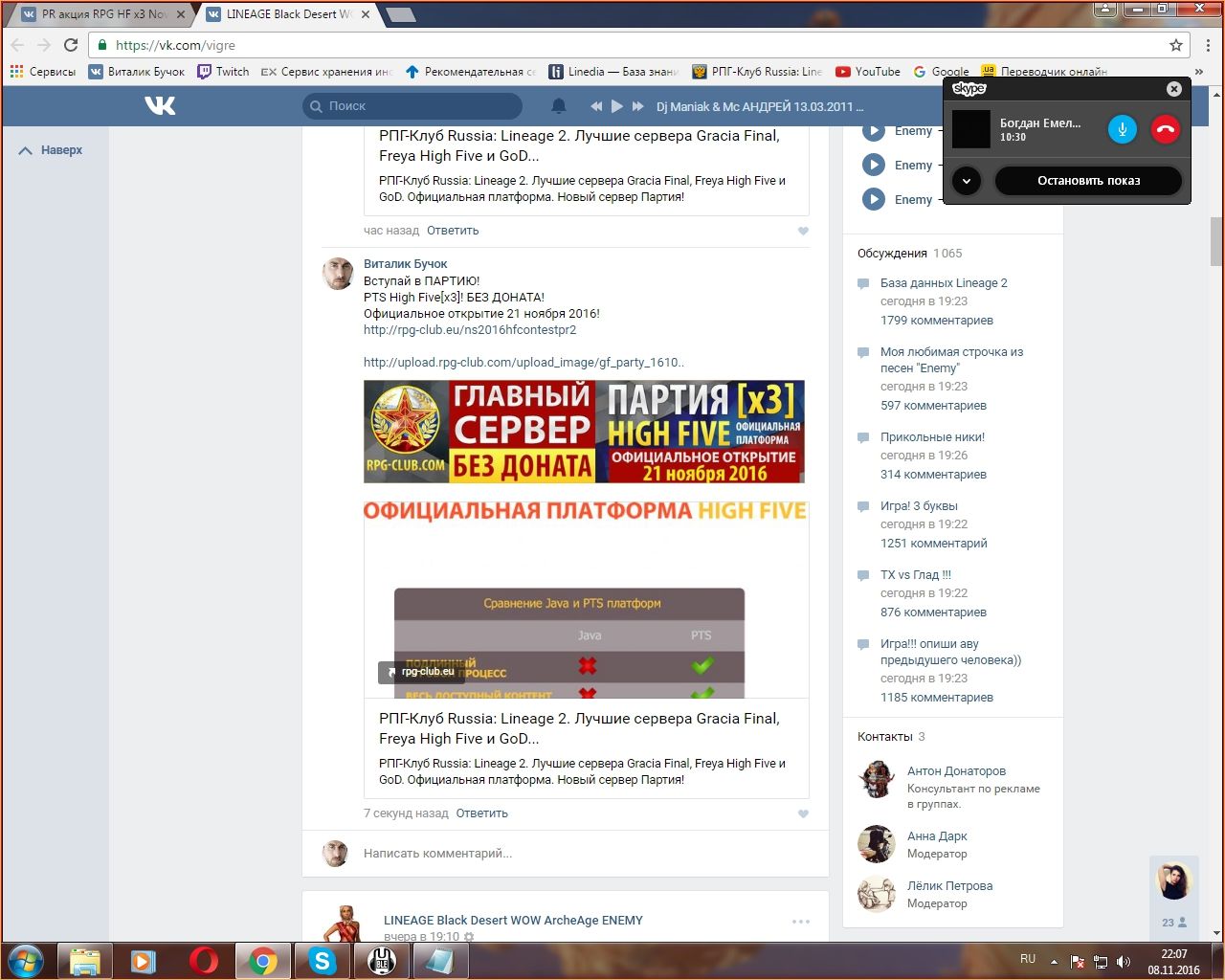The height and width of the screenshot is (980, 1225).
Task: Click the ПАРТИЯ [x3] HIGH FIVE banner image
Action: click(x=584, y=432)
